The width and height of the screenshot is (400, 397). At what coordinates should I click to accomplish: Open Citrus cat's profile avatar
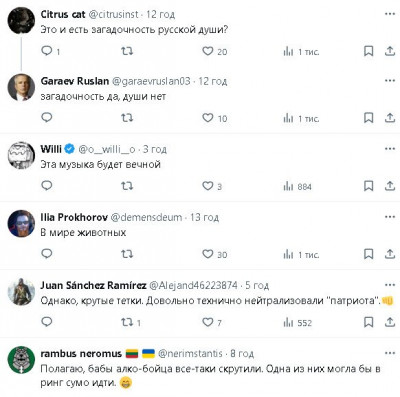(21, 21)
